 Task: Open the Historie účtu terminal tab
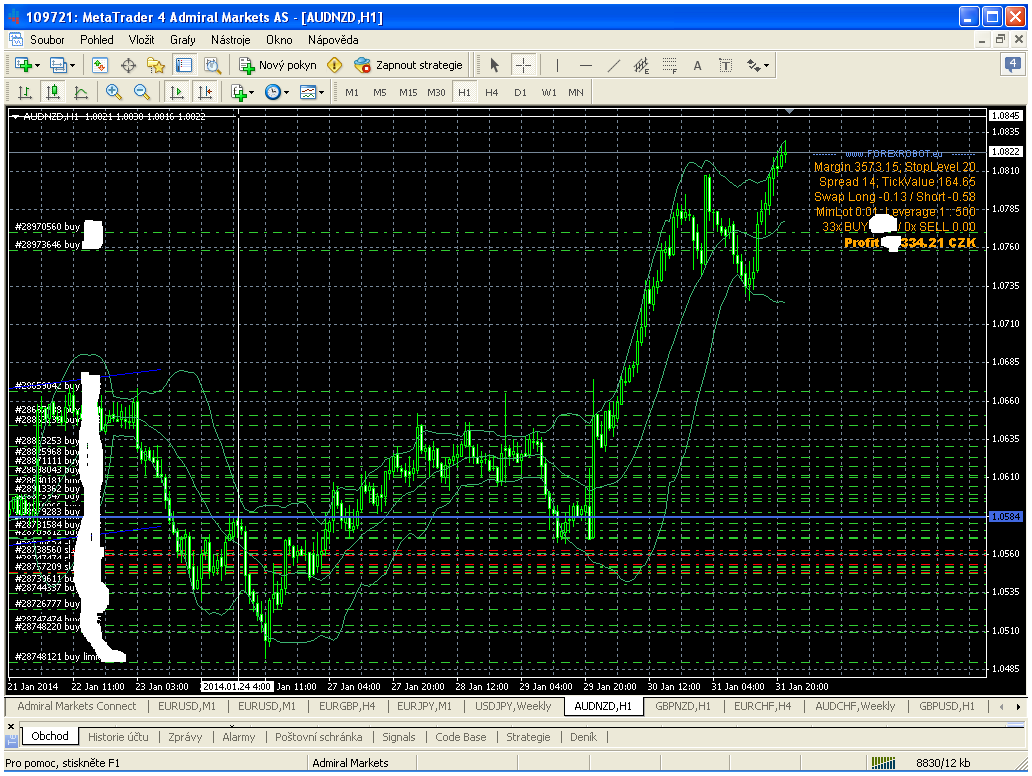(118, 737)
